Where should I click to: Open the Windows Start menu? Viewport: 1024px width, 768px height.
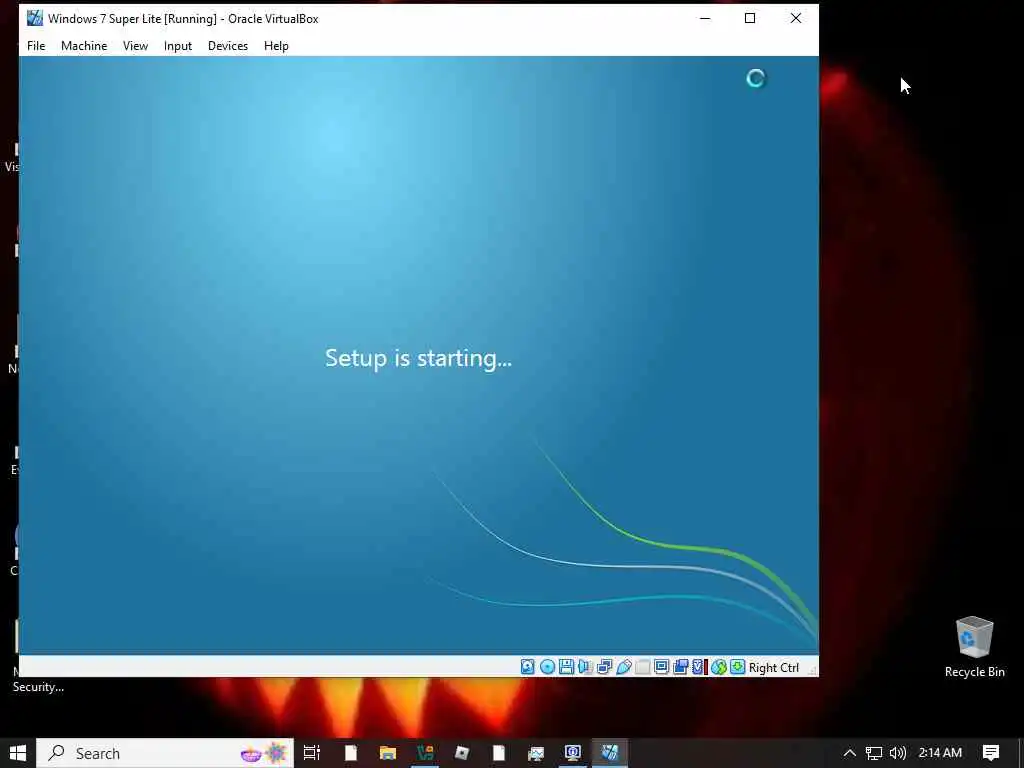click(18, 753)
